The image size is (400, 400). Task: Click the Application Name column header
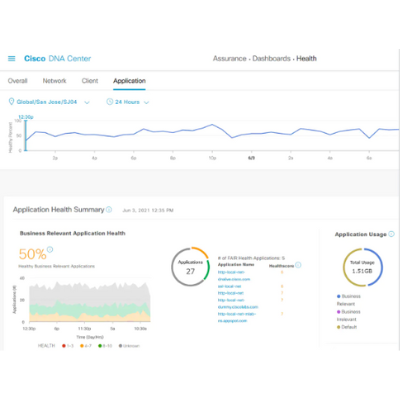click(236, 264)
